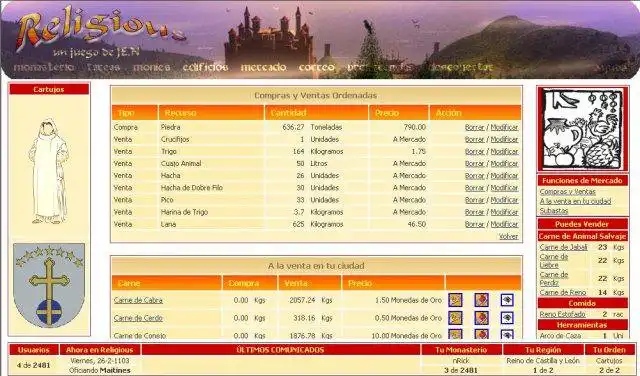Click the Cartujos header in the left panel
The image size is (640, 376).
[x=49, y=89]
